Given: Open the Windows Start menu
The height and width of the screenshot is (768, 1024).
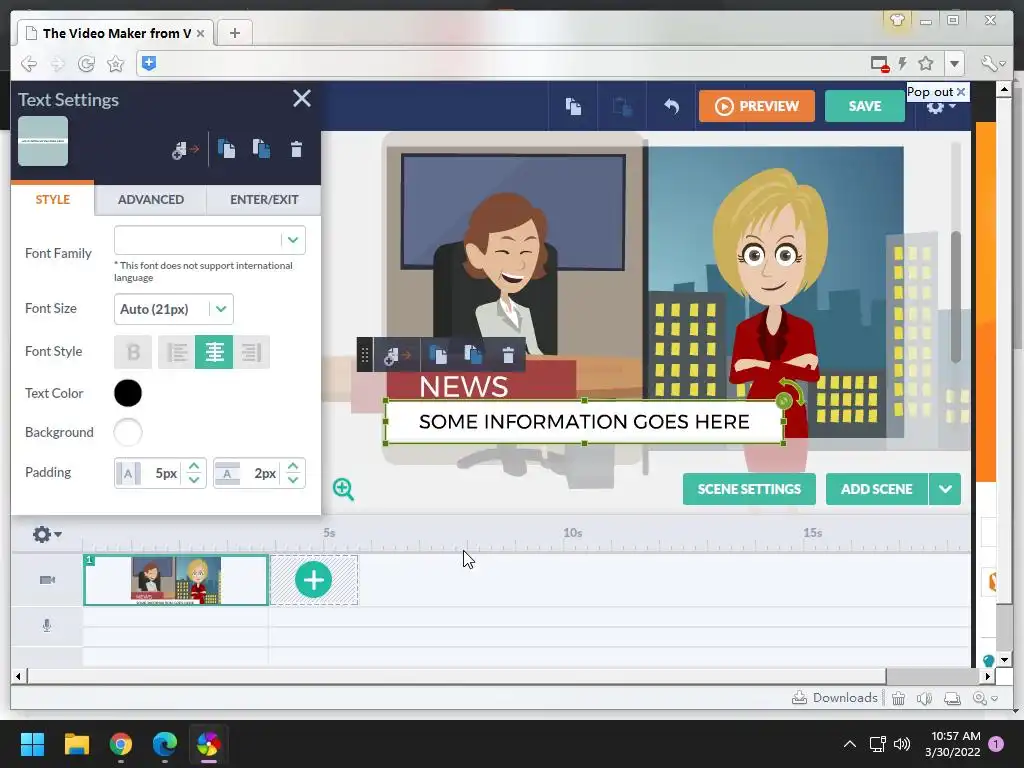Looking at the screenshot, I should 32,744.
